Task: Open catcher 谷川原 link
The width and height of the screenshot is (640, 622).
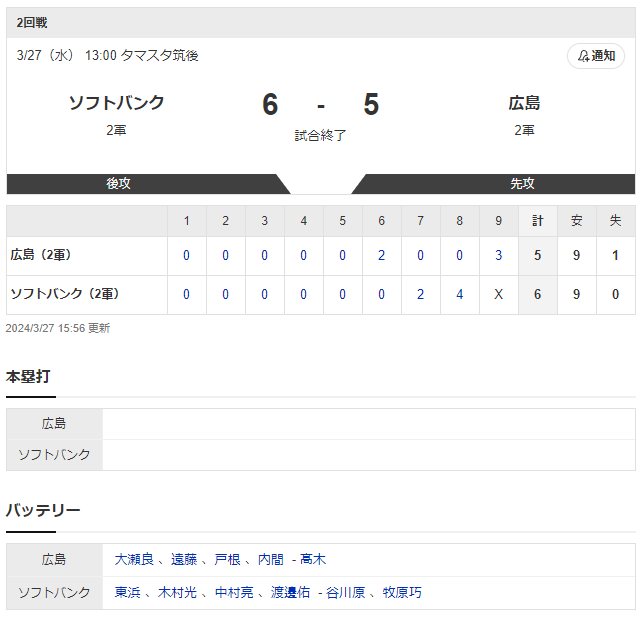Action: coord(346,592)
